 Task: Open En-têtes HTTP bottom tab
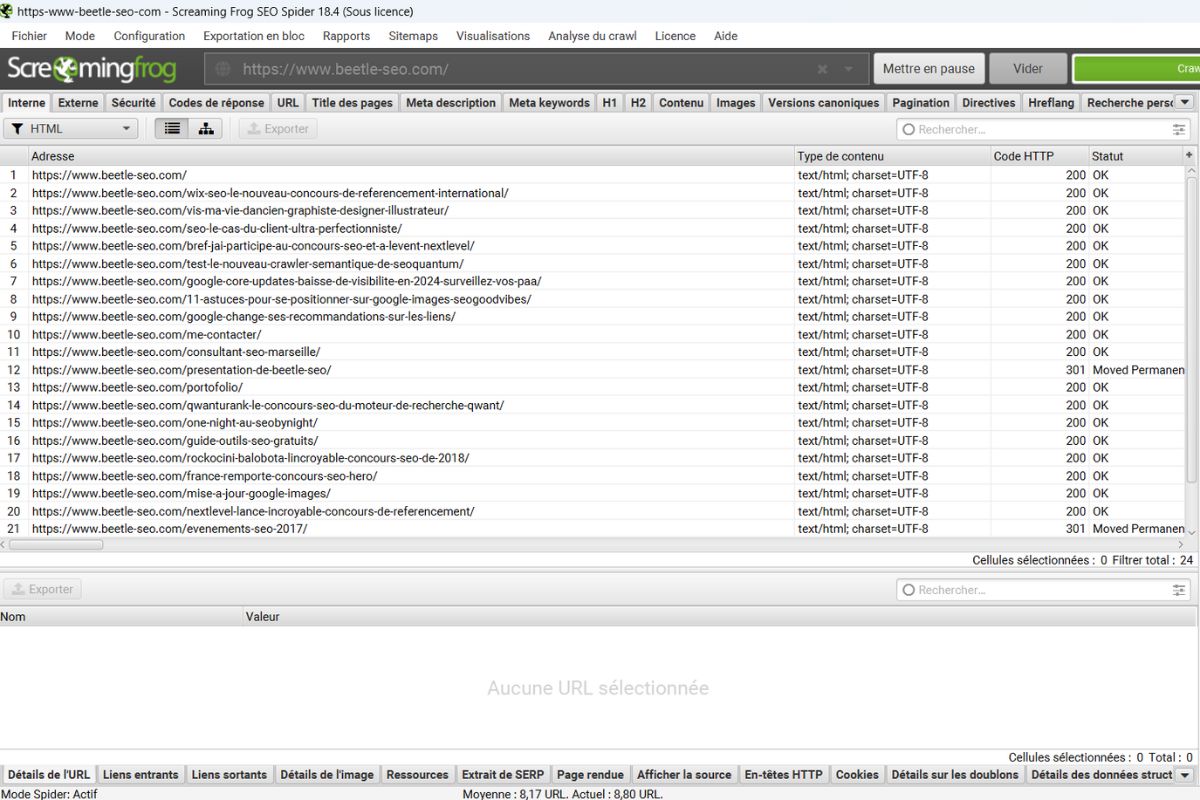[783, 774]
